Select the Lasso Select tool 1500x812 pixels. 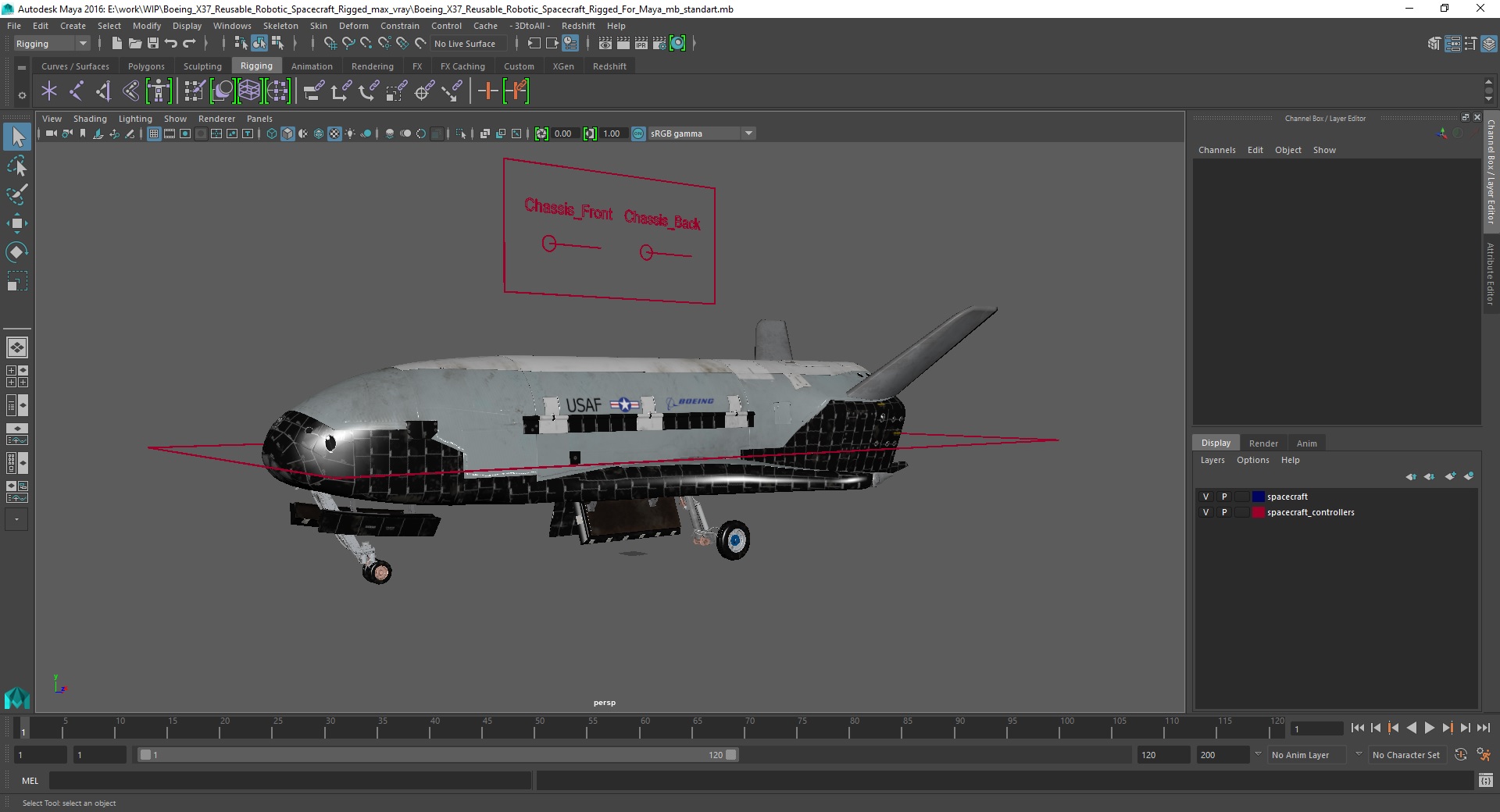17,166
